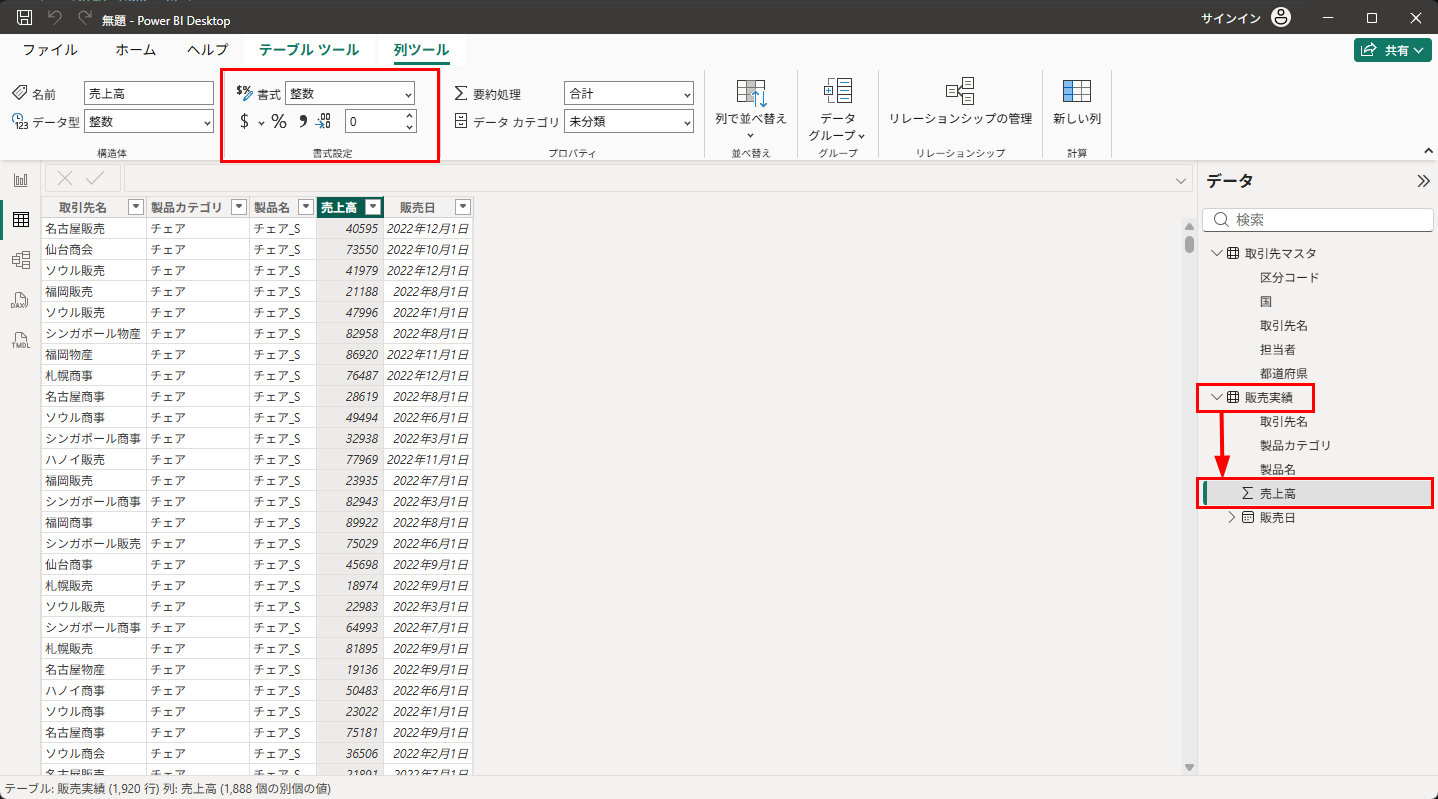Viewport: 1438px width, 799px height.
Task: Open filter dropdown on 取引先名 column header
Action: tap(136, 207)
